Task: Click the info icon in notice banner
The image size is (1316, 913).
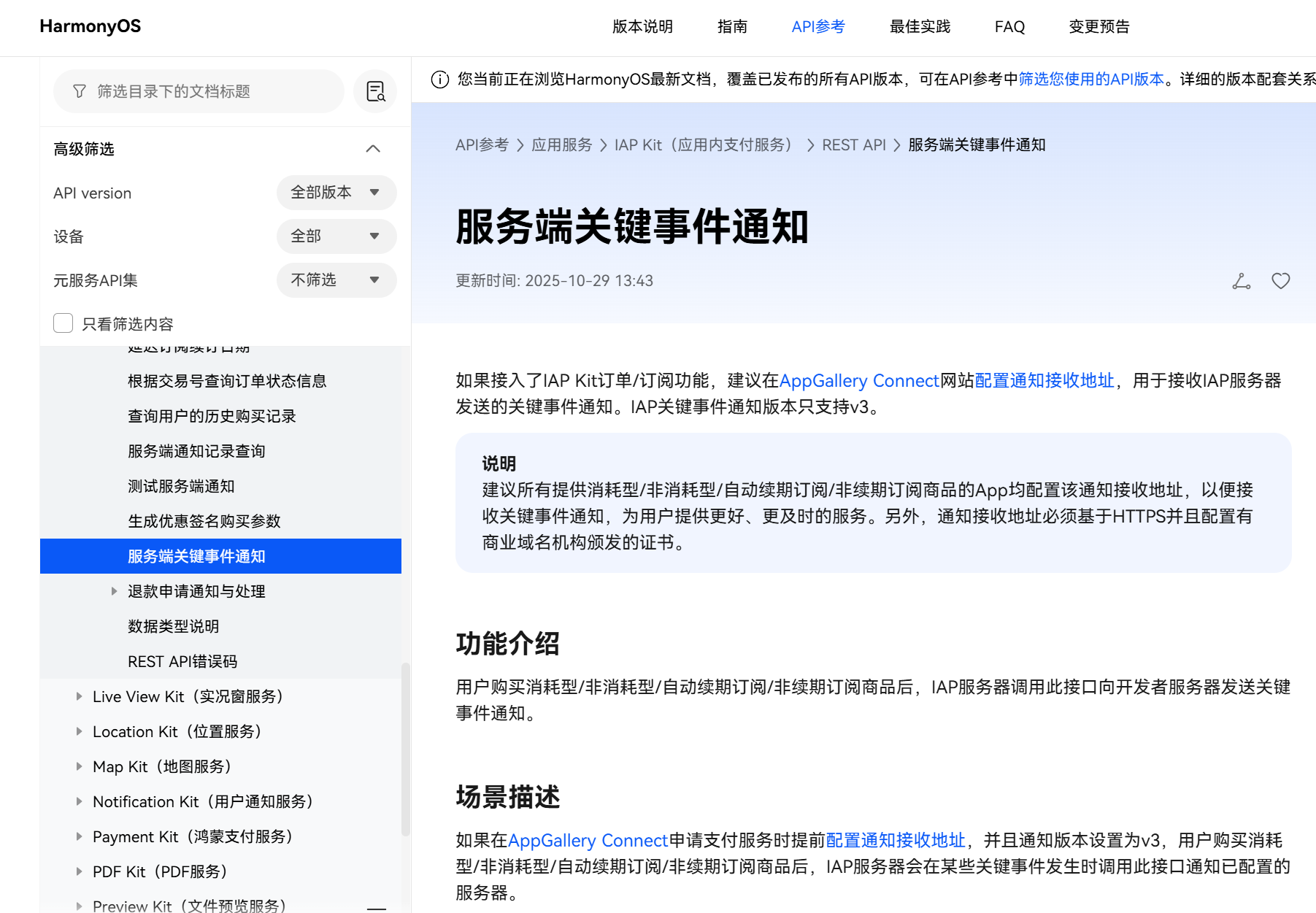Action: click(440, 80)
